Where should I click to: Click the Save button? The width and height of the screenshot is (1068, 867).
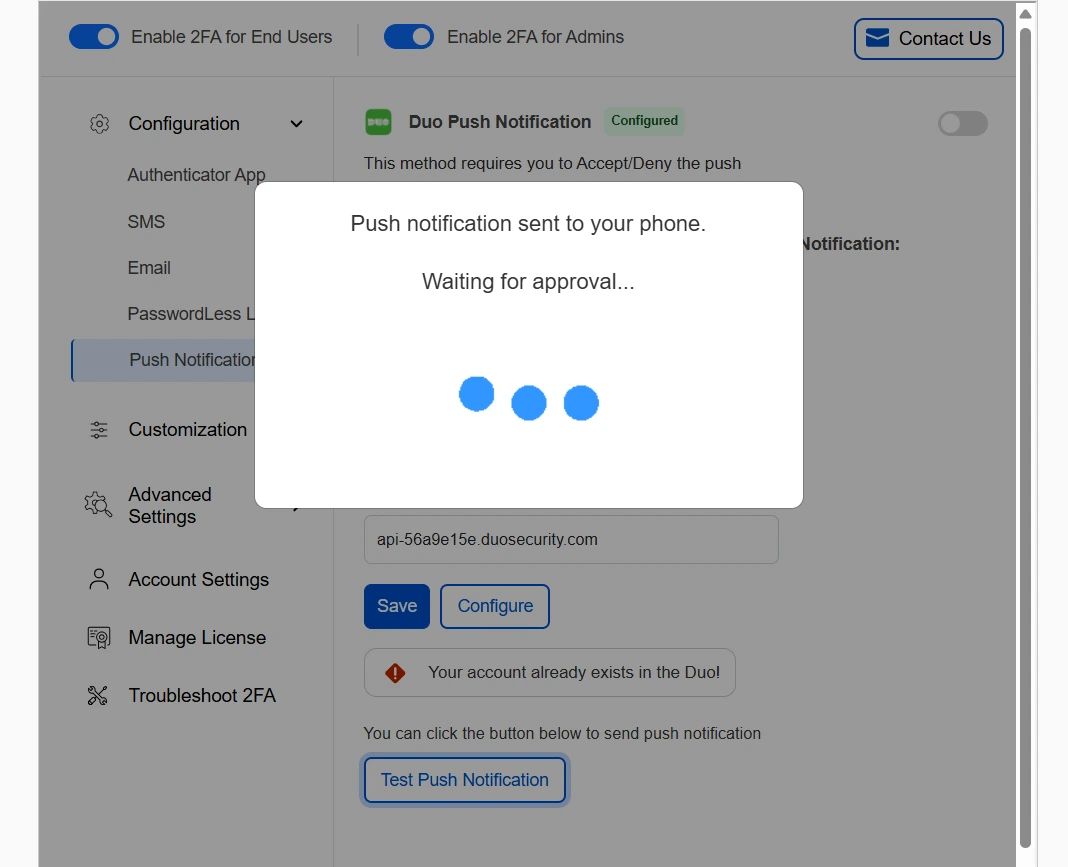tap(396, 606)
